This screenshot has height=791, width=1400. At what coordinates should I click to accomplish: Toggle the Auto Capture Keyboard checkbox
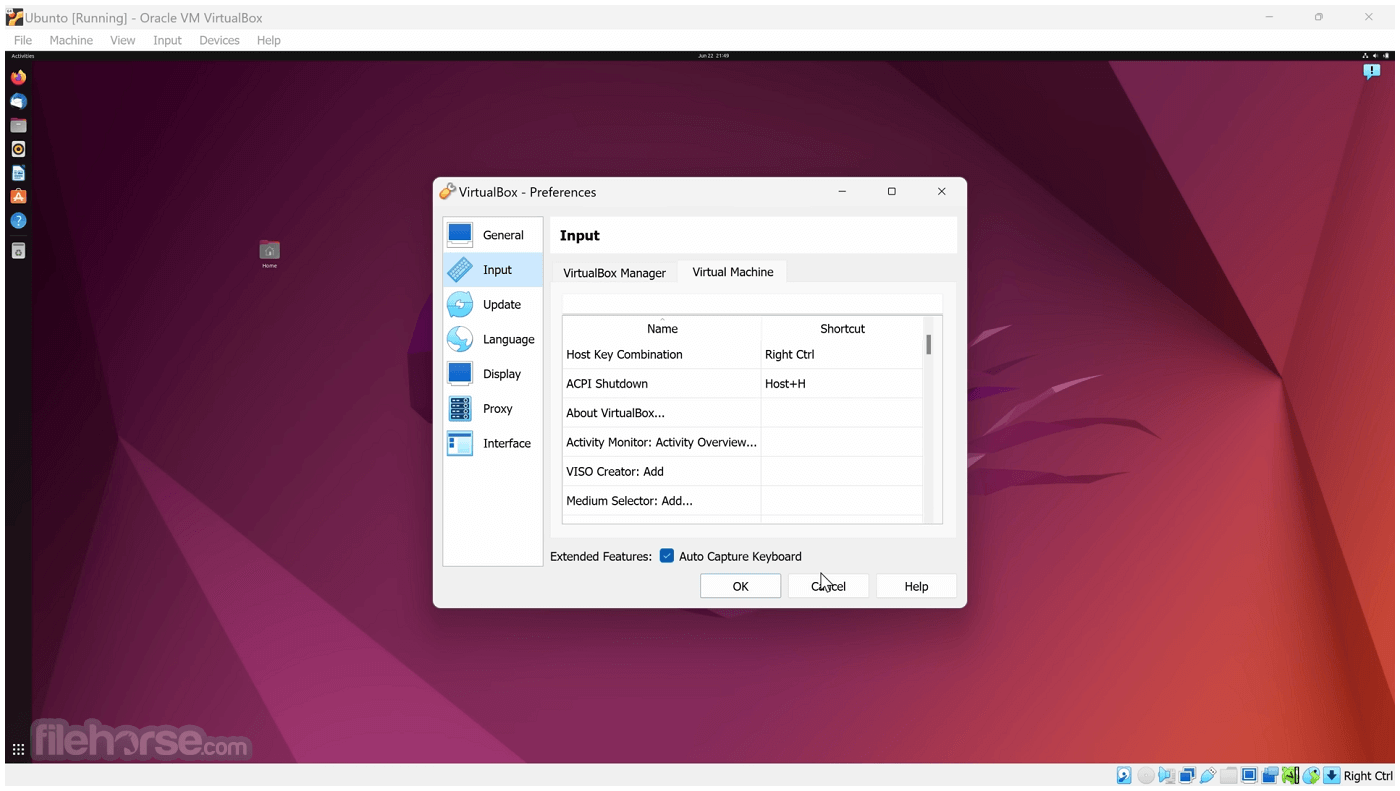[x=667, y=556]
